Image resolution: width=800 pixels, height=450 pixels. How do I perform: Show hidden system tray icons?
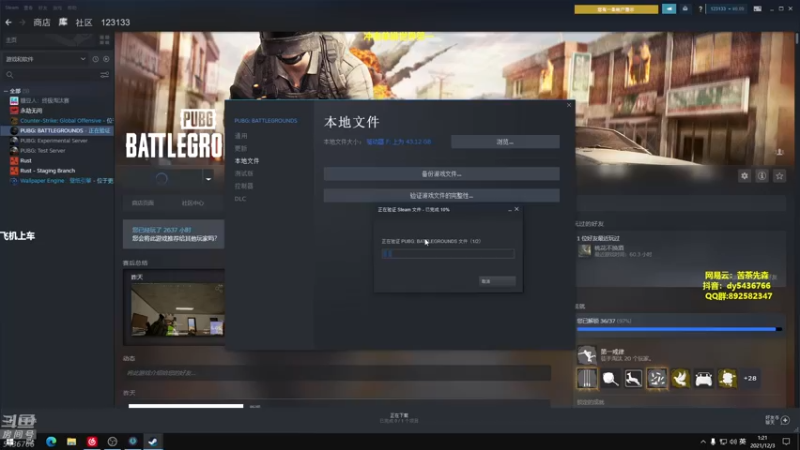click(703, 442)
